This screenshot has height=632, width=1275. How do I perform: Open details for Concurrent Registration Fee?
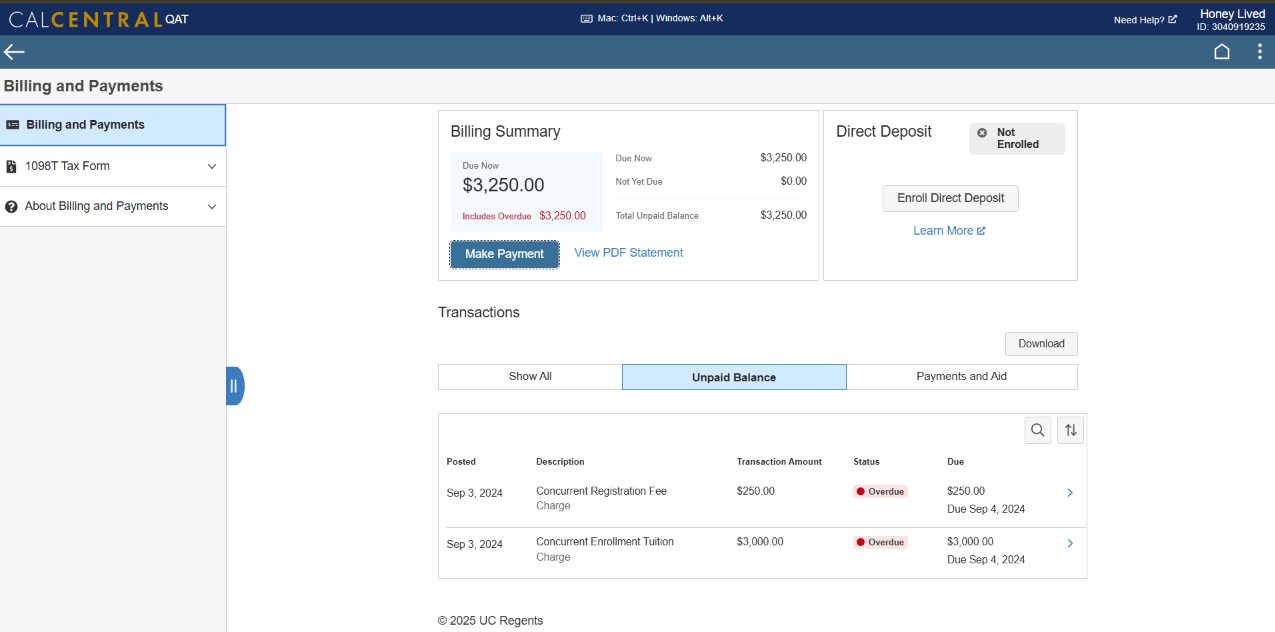coord(1069,492)
